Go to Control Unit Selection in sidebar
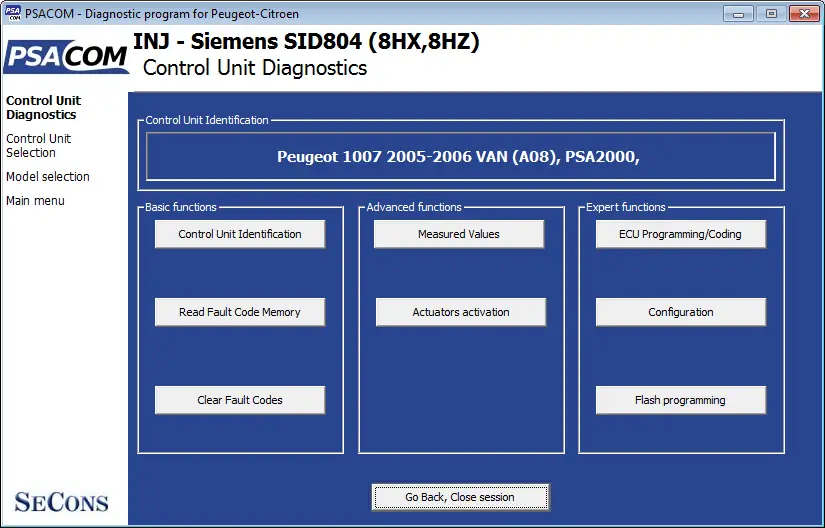This screenshot has height=528, width=825. pyautogui.click(x=38, y=146)
